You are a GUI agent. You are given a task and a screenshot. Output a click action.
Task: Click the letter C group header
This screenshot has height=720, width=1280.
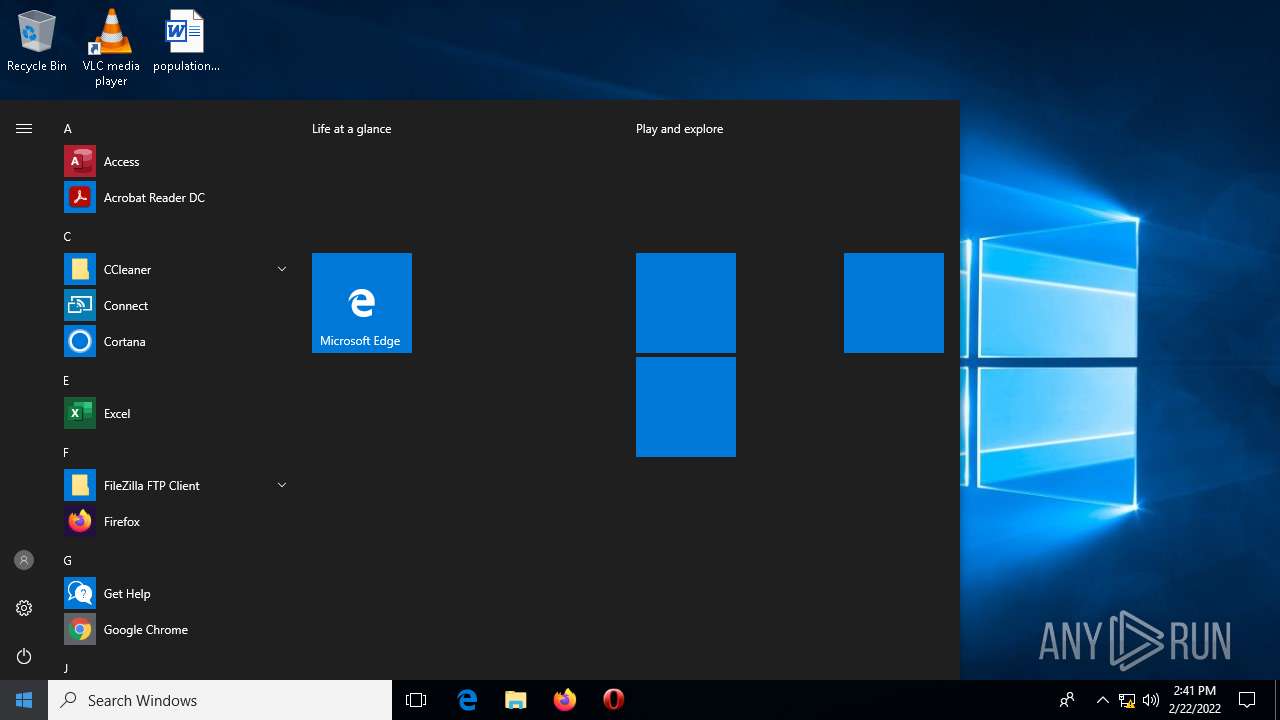tap(68, 237)
